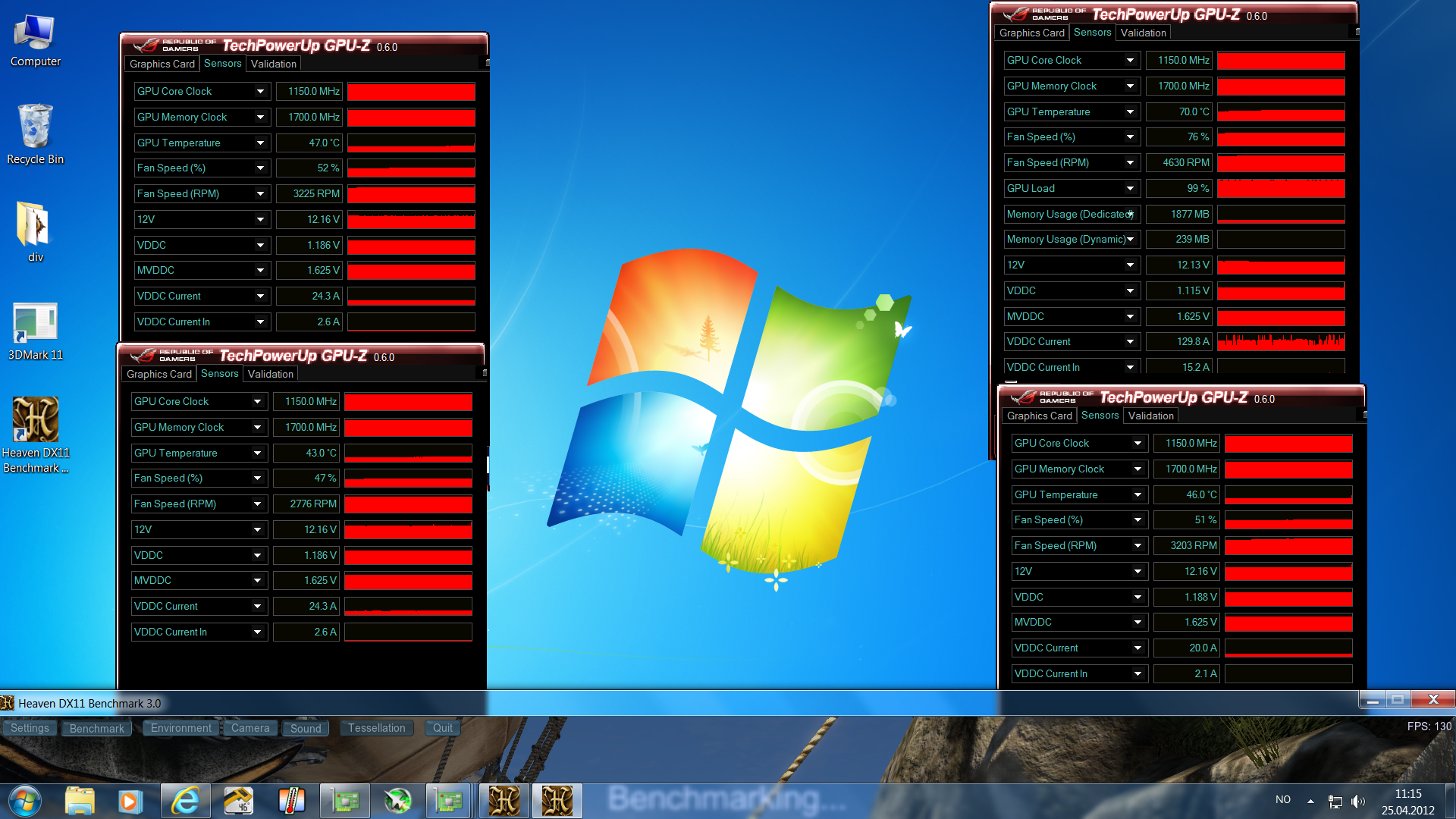Expand the VDDC Current dropdown in the top-left GPU-Z
Image resolution: width=1456 pixels, height=819 pixels.
(x=260, y=296)
